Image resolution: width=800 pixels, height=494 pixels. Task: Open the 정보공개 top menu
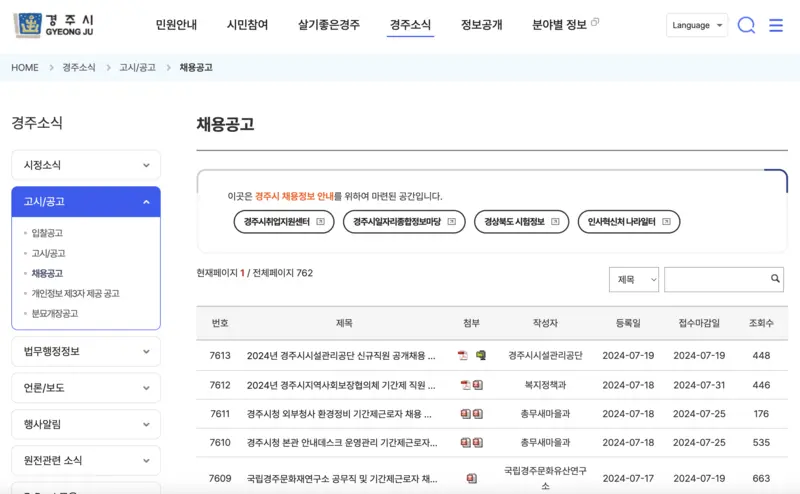[x=482, y=24]
